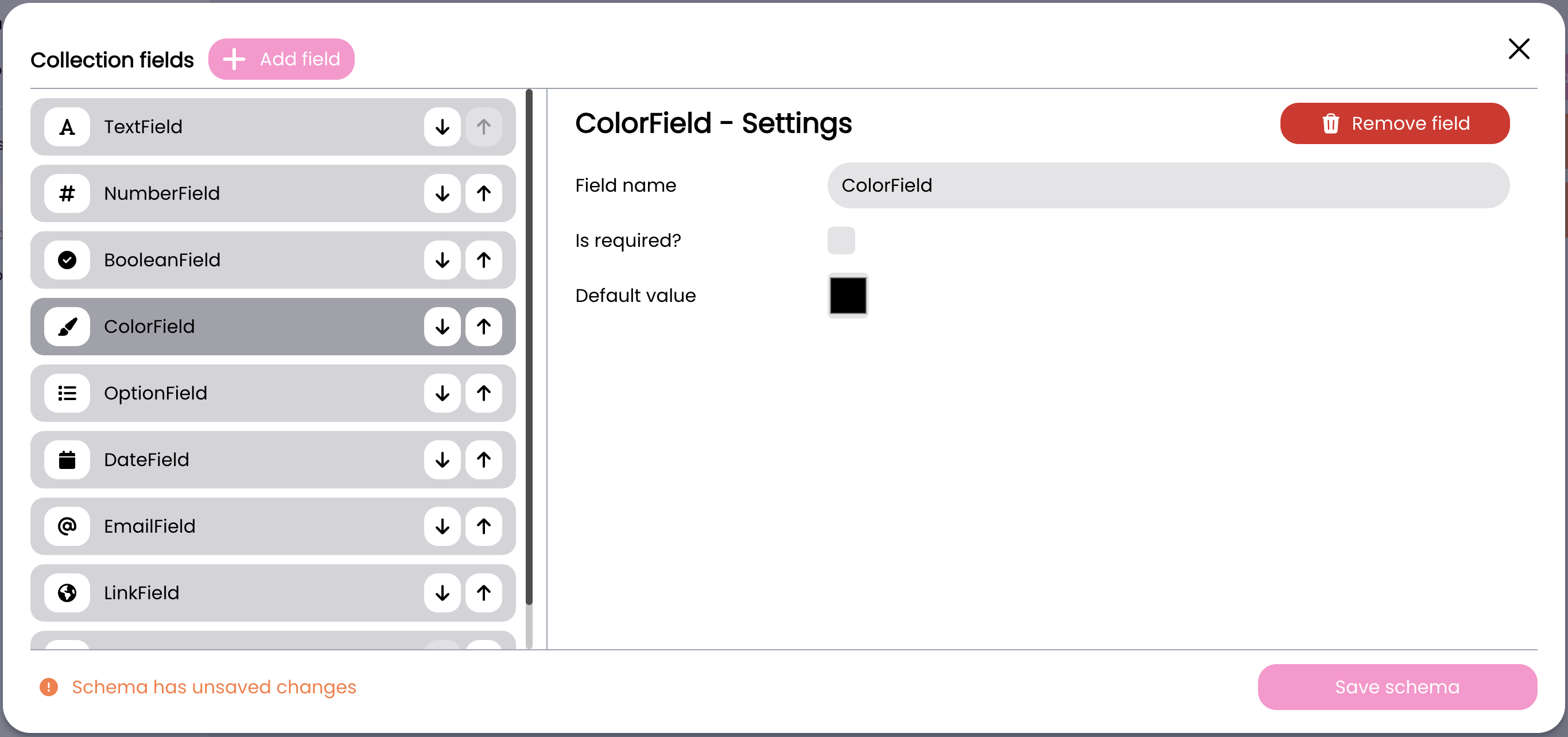This screenshot has width=1568, height=737.
Task: Select the DateField entry
Action: coord(243,460)
